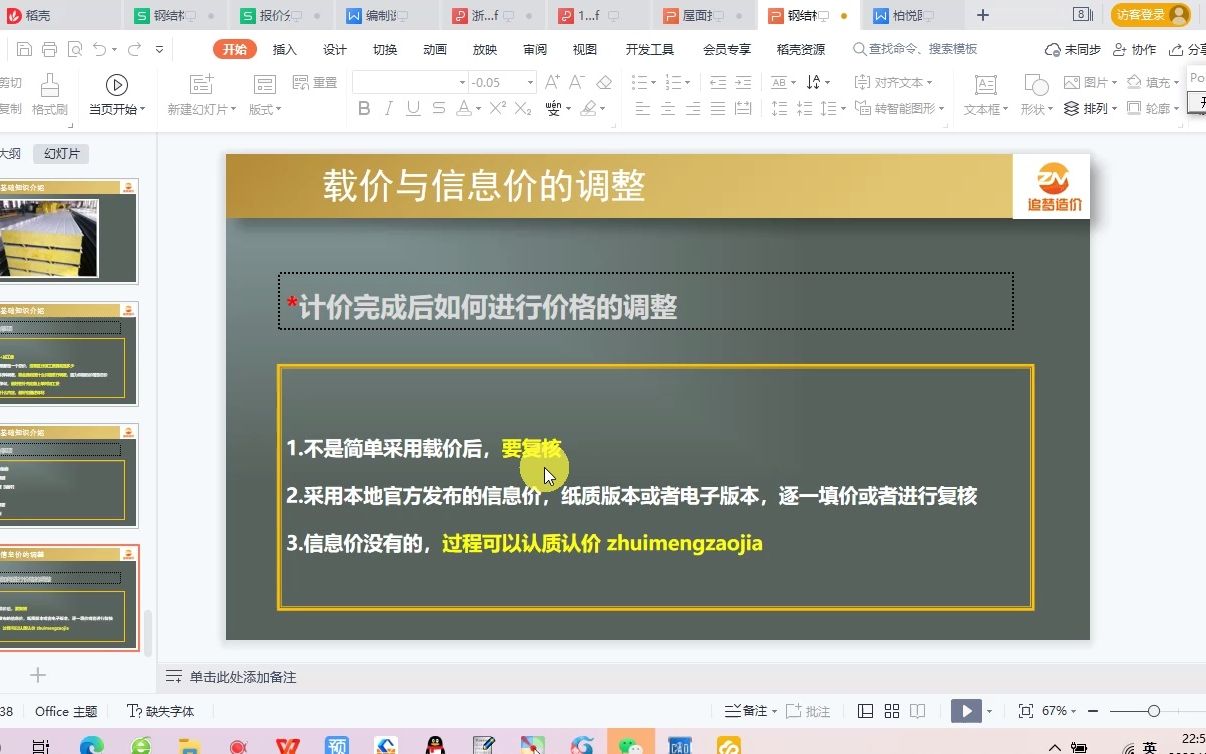Viewport: 1206px width, 754px height.
Task: Open the 版式 layout dropdown
Action: pos(265,109)
